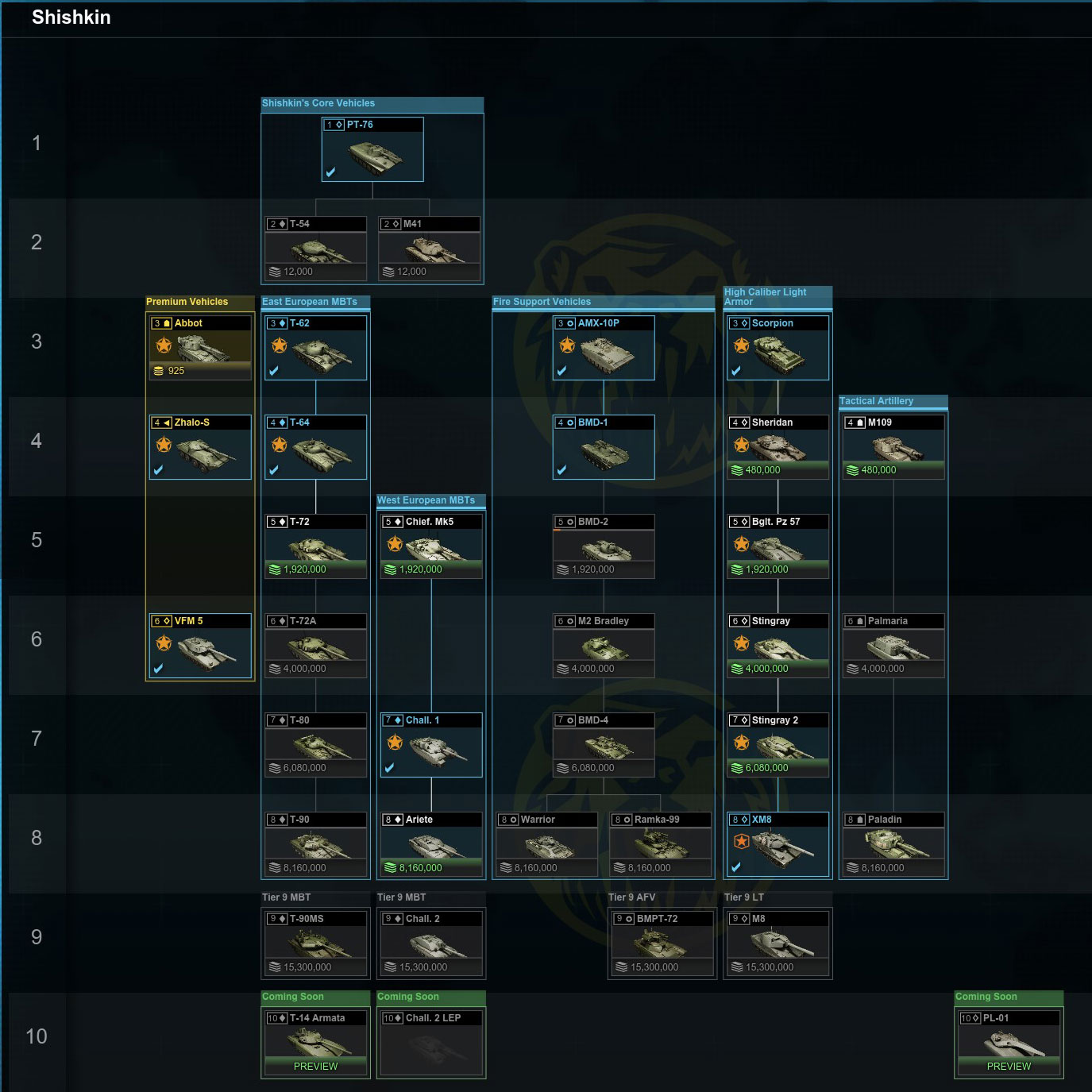Viewport: 1092px width, 1092px height.
Task: Open the T-90MS tier 9 vehicle
Action: (316, 943)
